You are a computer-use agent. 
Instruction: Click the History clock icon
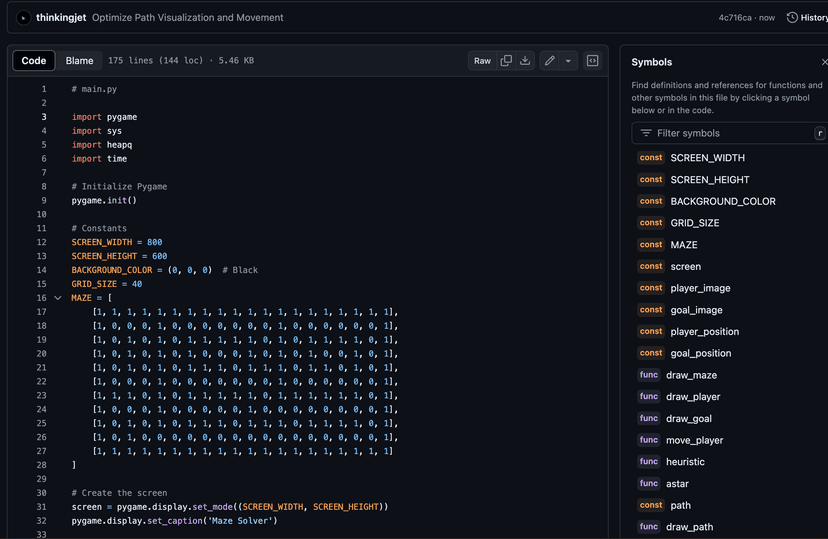792,17
